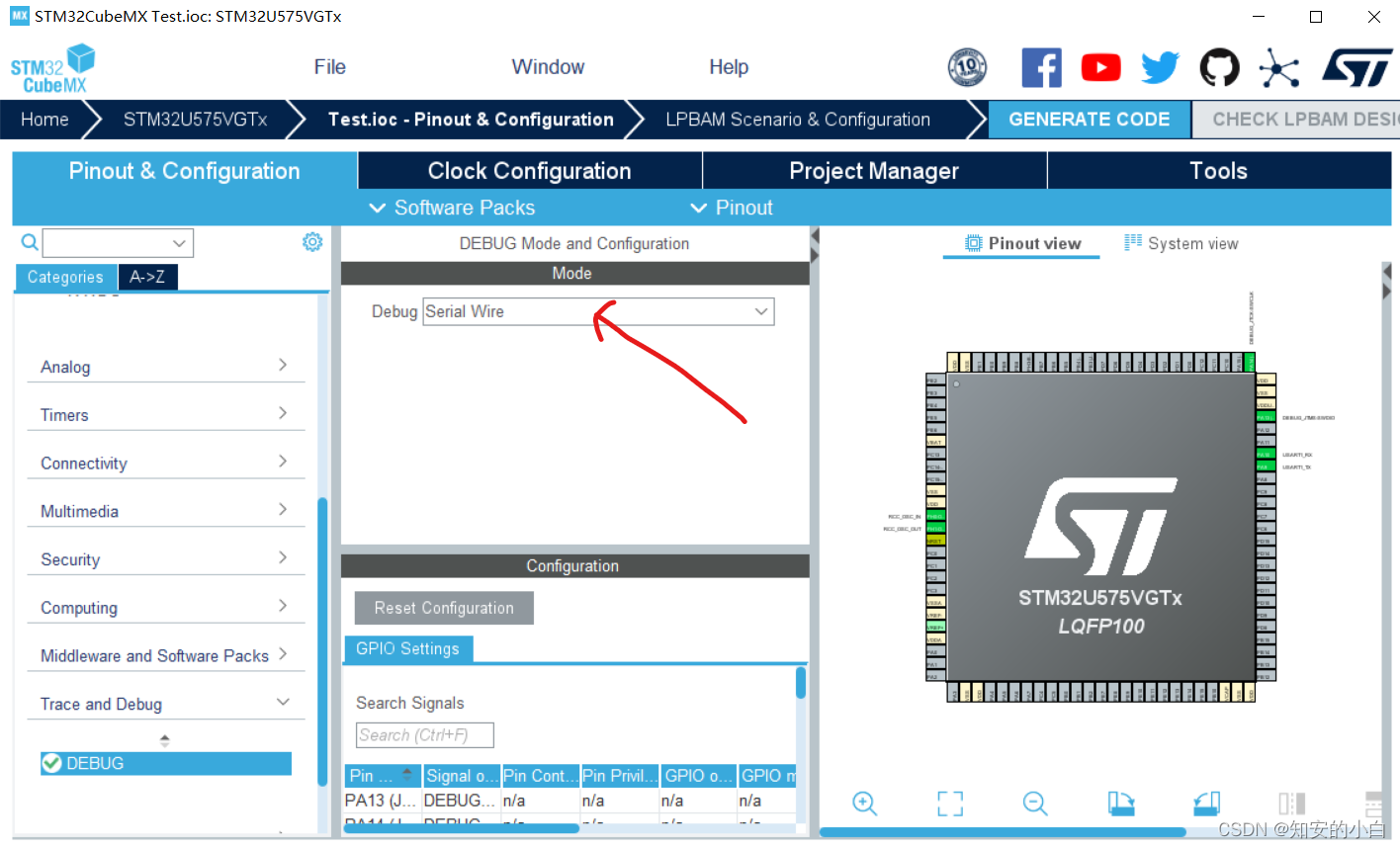Collapse the Software Packs panel
1400x848 pixels.
tap(451, 208)
